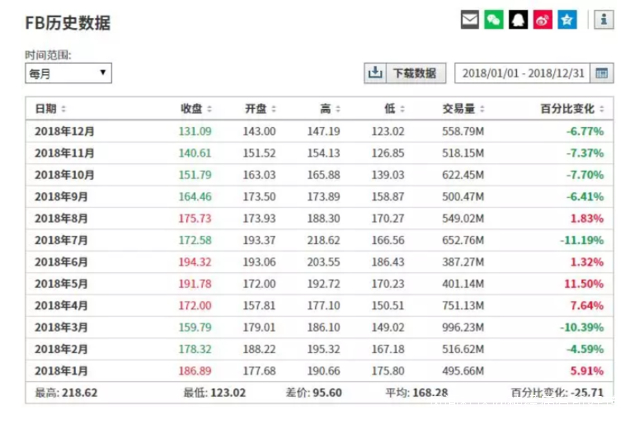Open the info icon button
This screenshot has height=424, width=630.
coord(603,20)
